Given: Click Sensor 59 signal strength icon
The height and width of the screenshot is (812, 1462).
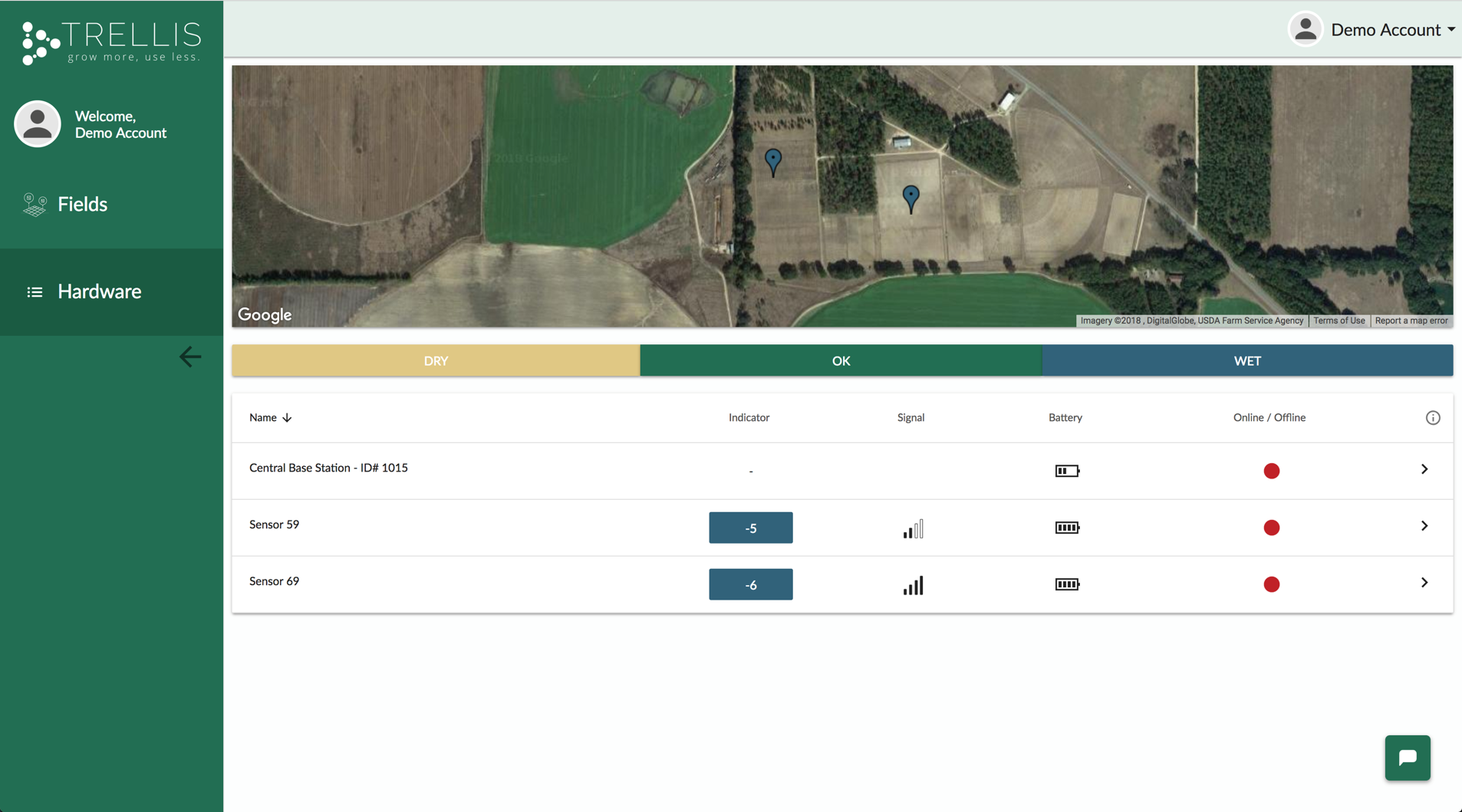Looking at the screenshot, I should [x=913, y=528].
